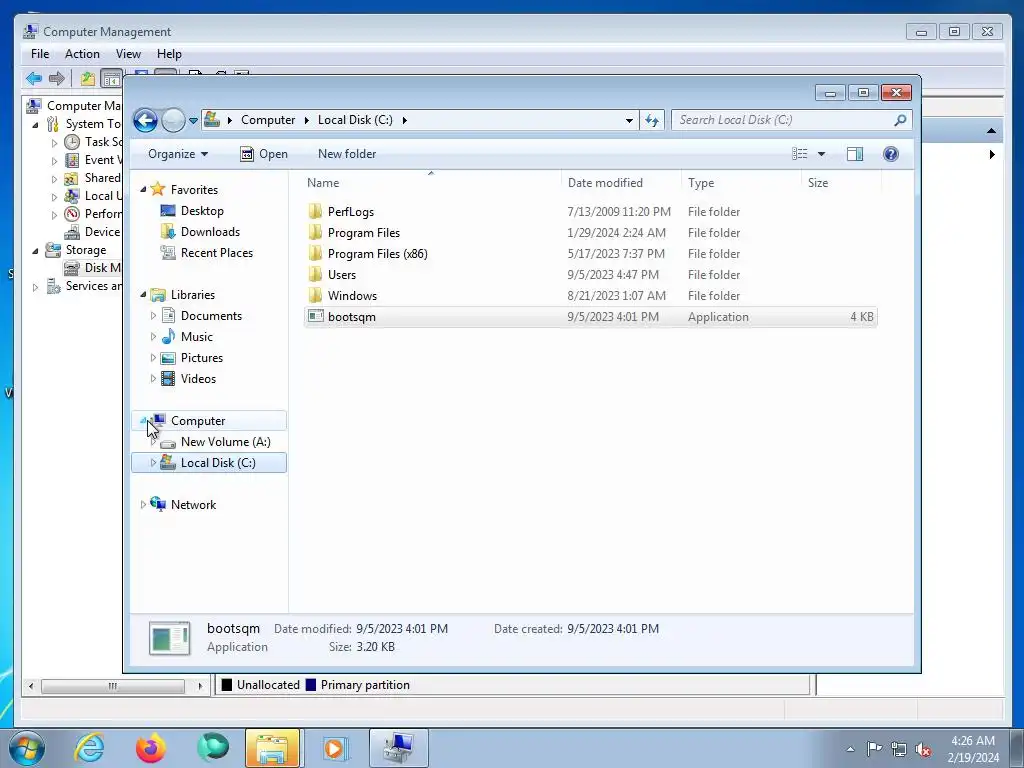Viewport: 1024px width, 768px height.
Task: Open Explorer help via the question mark
Action: [x=891, y=154]
